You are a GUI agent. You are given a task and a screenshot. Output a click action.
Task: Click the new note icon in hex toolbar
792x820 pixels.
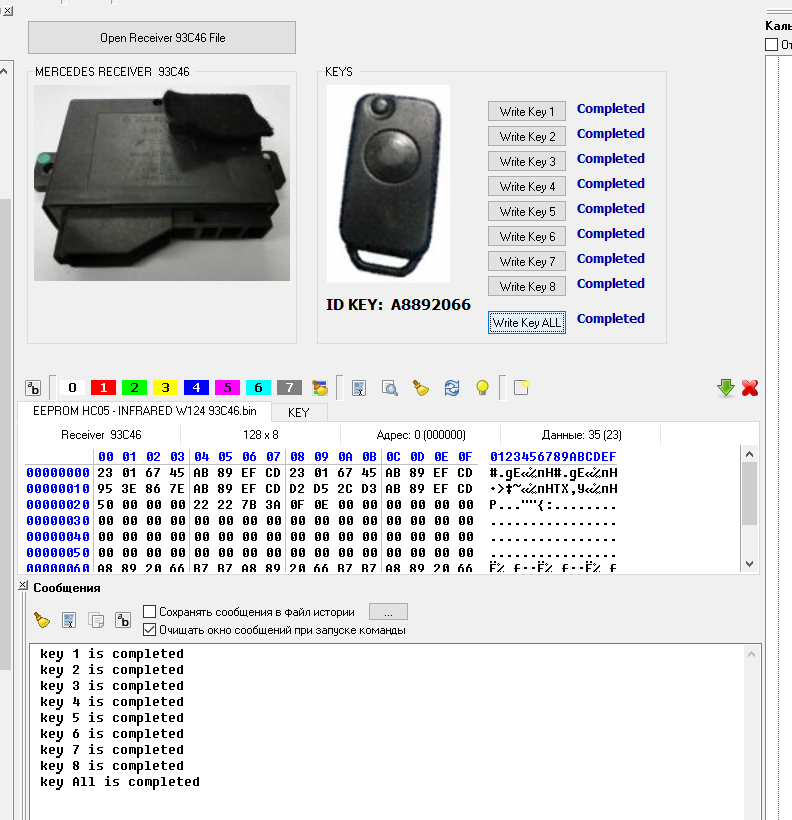coord(520,388)
